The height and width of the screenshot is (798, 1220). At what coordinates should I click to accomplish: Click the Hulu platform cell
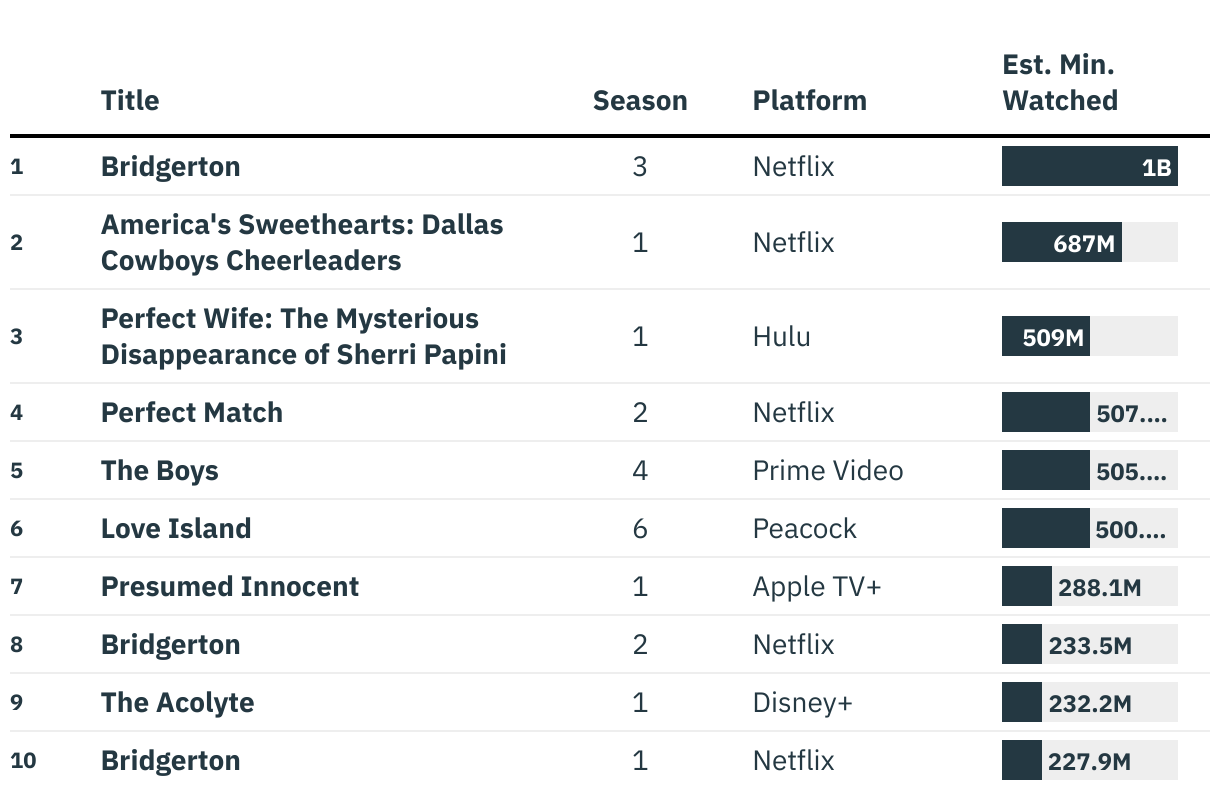pyautogui.click(x=781, y=337)
